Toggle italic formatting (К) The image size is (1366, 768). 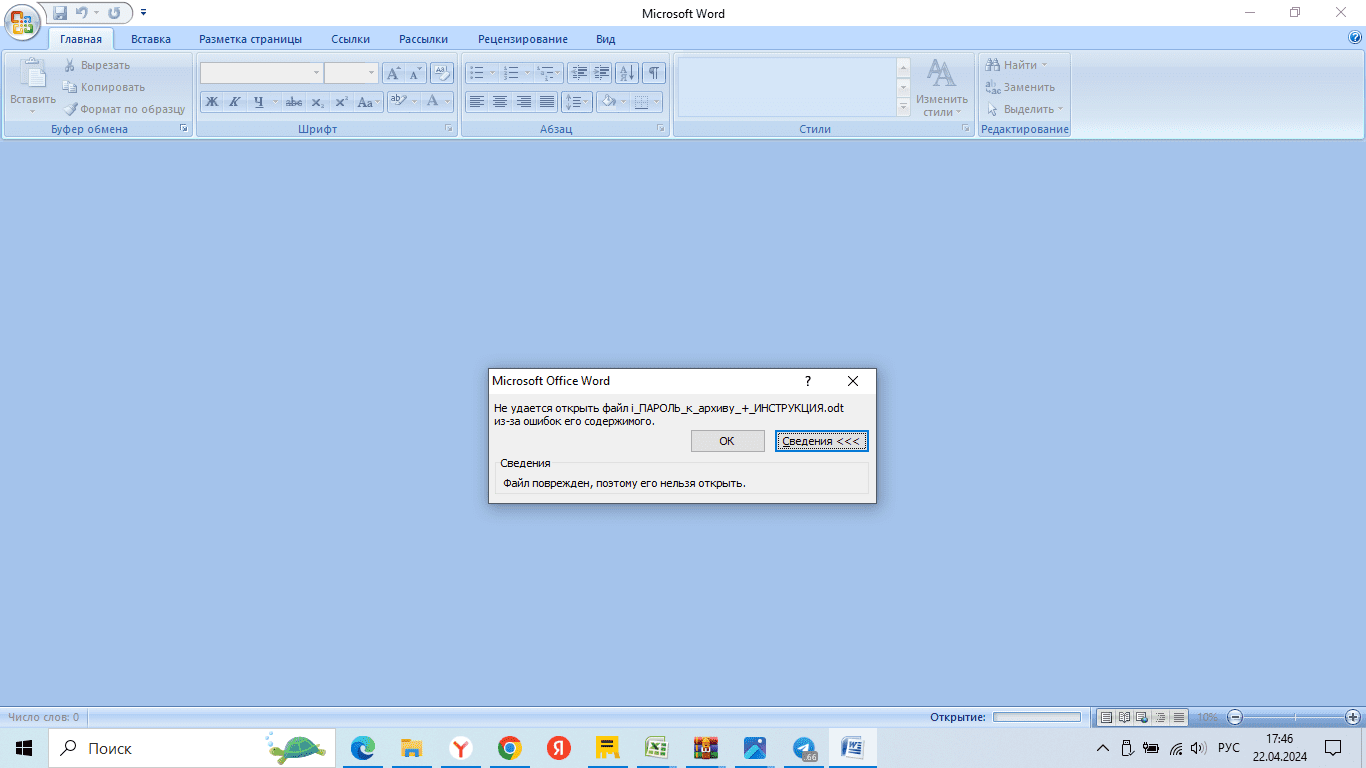tap(235, 102)
